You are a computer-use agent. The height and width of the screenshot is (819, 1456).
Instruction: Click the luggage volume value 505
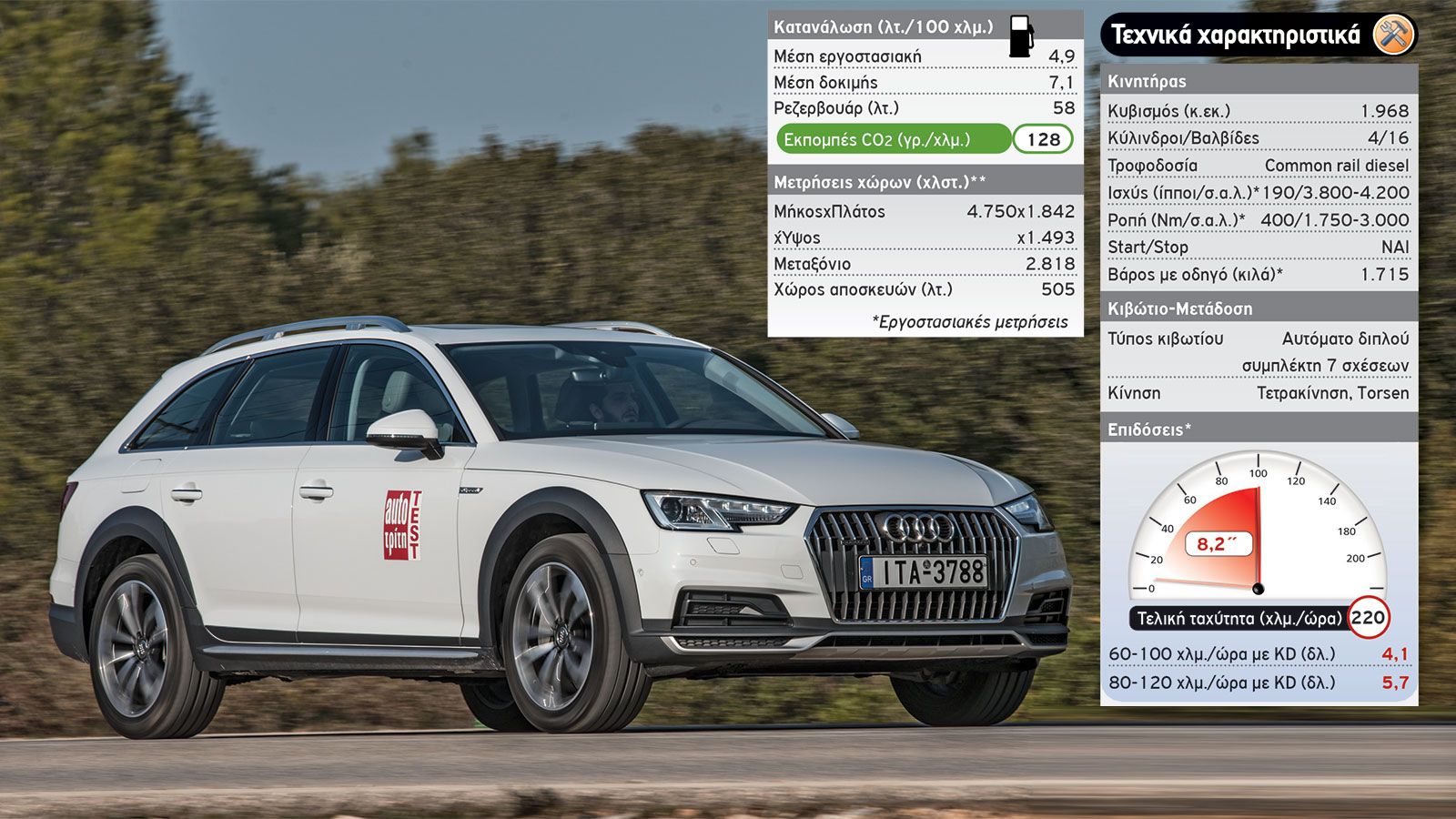click(x=1058, y=289)
